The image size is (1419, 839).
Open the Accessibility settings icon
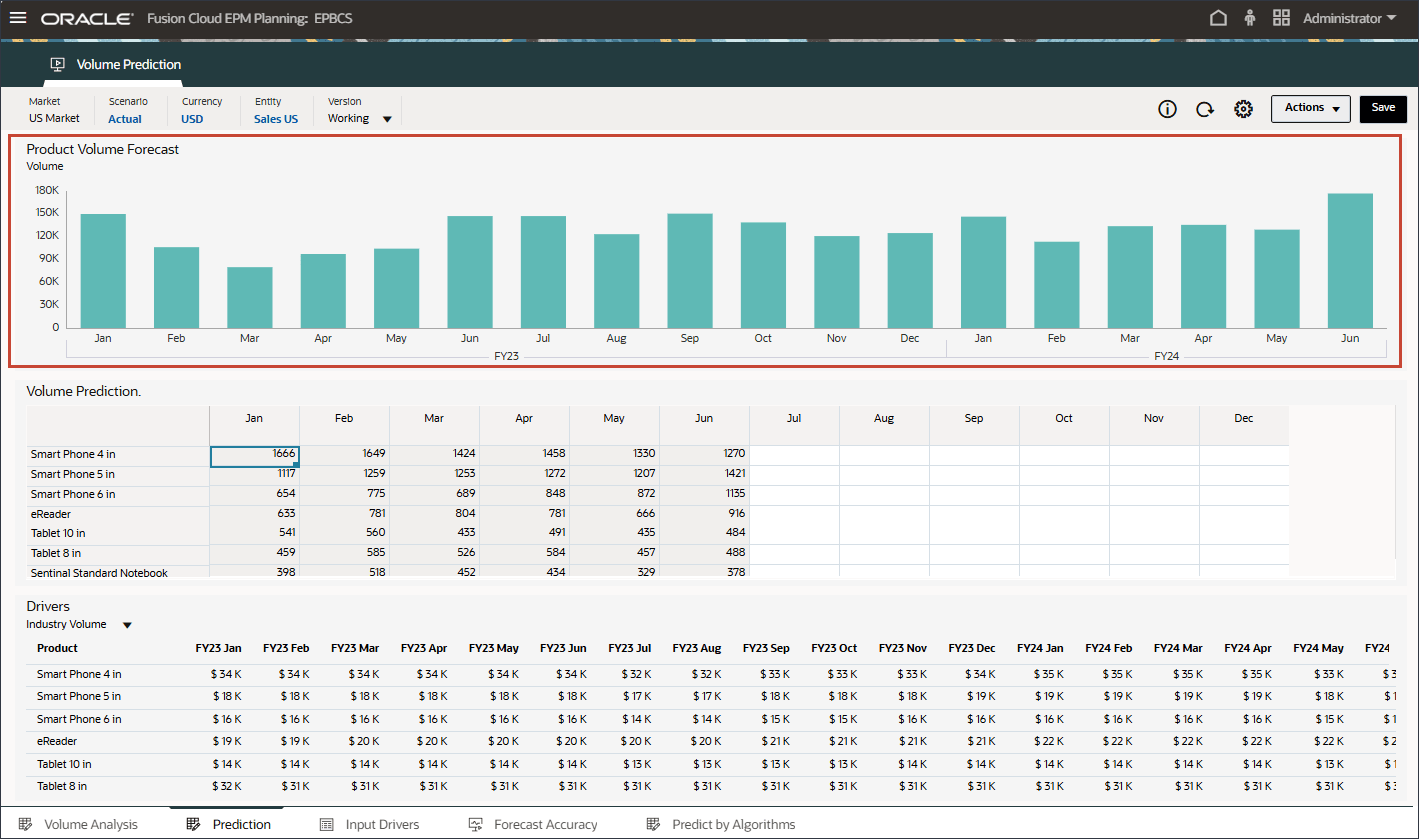1249,18
